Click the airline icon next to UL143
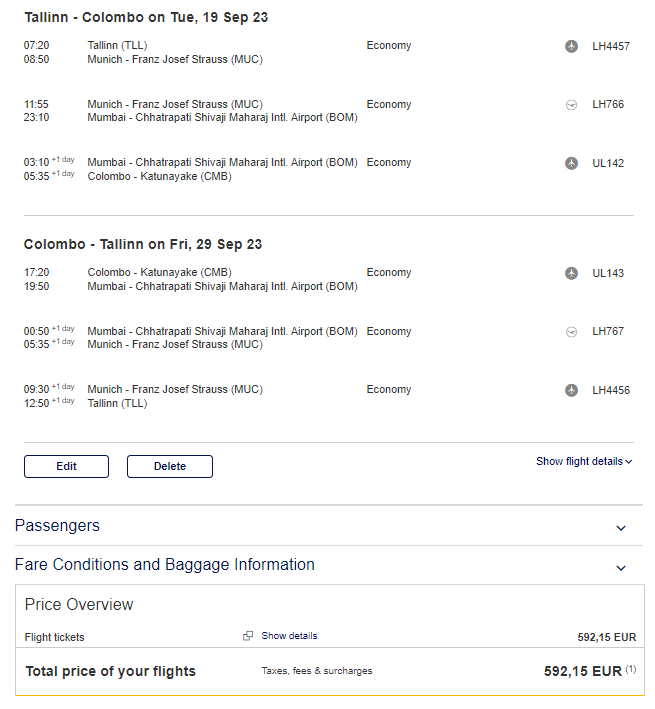Image resolution: width=655 pixels, height=709 pixels. (571, 273)
